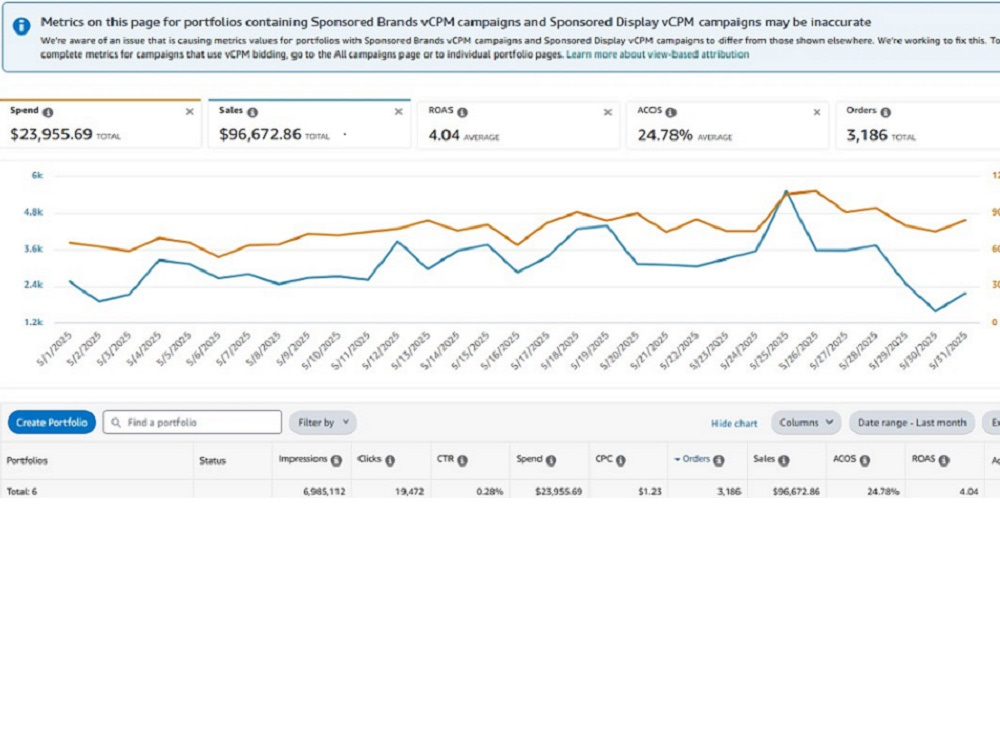Click the CTR column info icon
The image size is (1000, 750).
click(462, 460)
